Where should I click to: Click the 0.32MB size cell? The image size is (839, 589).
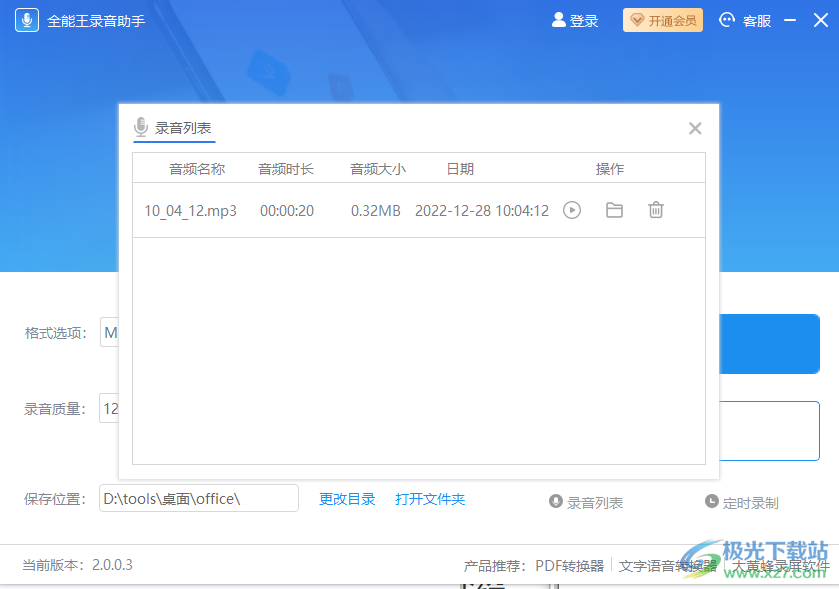[376, 211]
